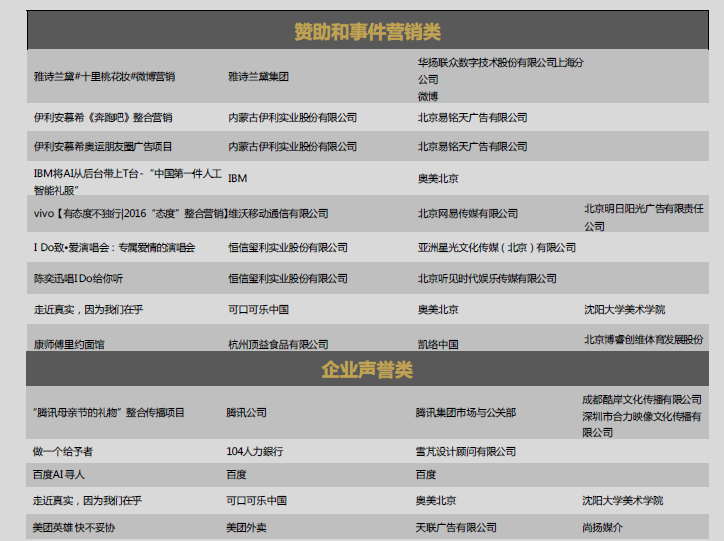Click the 陈奕迅唱I Do给你听 project name
Viewport: 724px width, 541px height.
point(78,279)
